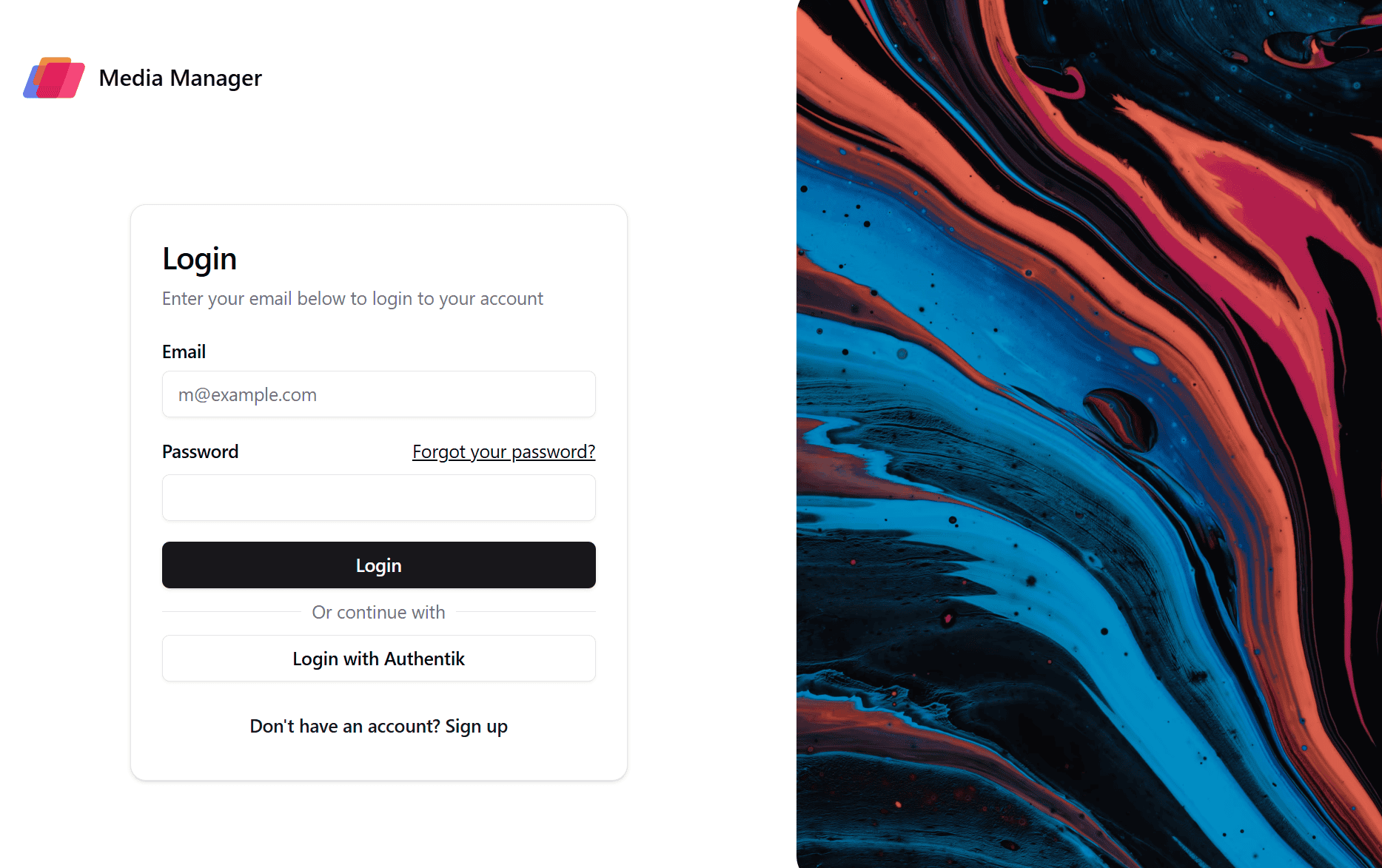Image resolution: width=1382 pixels, height=868 pixels.
Task: Click the m@example.com placeholder text
Action: point(247,394)
